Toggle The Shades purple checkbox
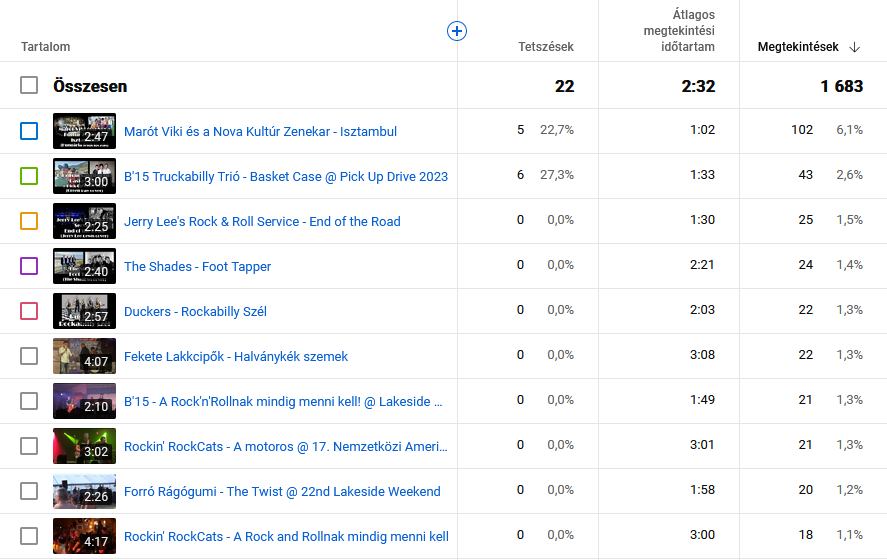 tap(29, 266)
